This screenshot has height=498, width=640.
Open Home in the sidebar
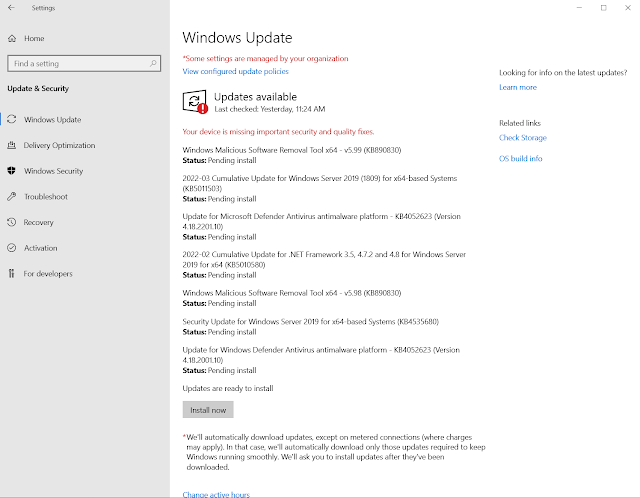point(34,38)
